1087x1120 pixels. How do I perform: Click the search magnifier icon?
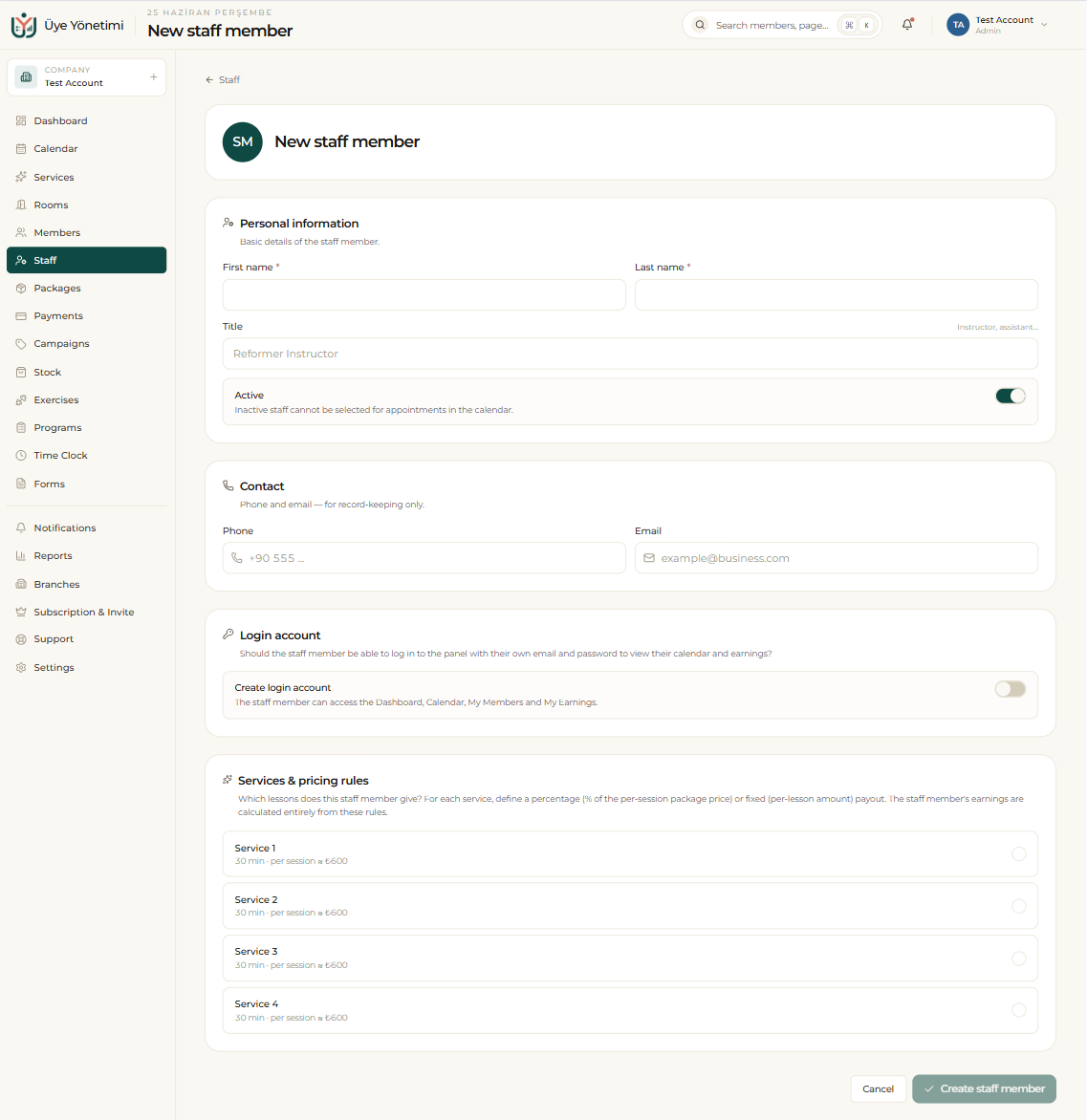701,25
